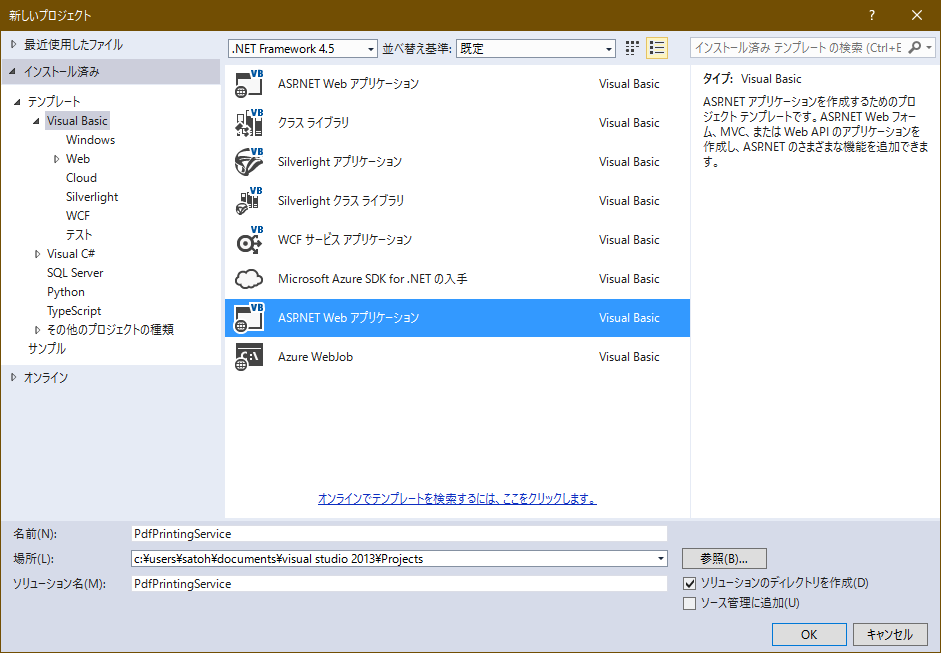Open the online template search link
Viewport: 941px width, 653px height.
[457, 498]
